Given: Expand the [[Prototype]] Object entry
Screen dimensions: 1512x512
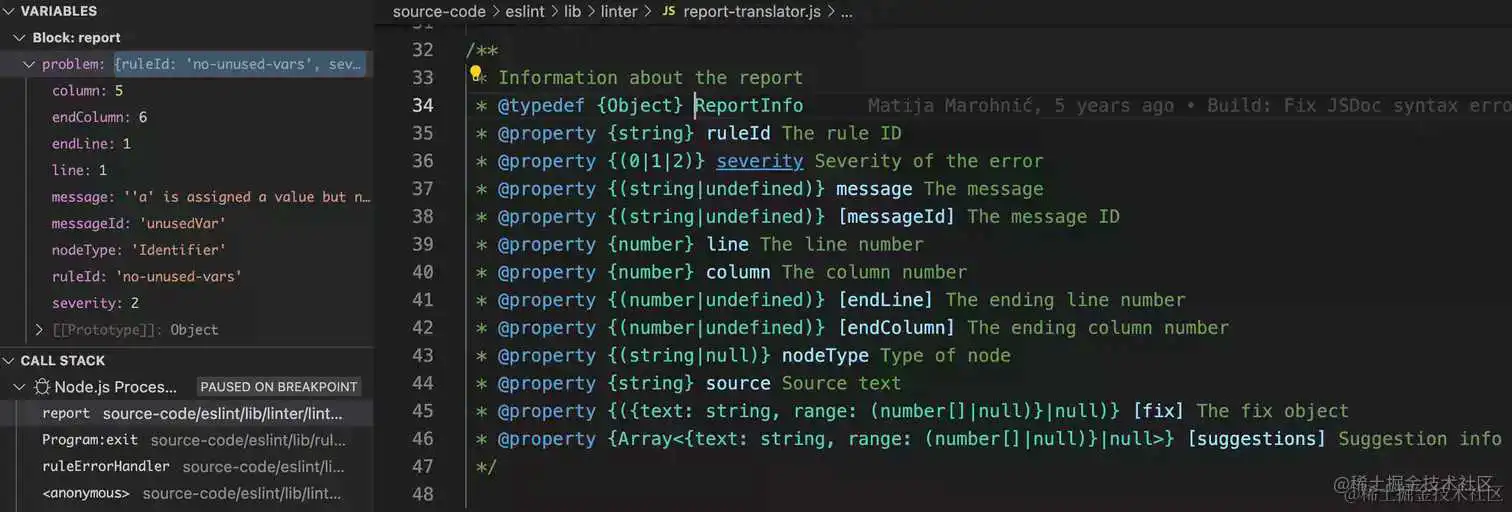Looking at the screenshot, I should click(x=39, y=329).
